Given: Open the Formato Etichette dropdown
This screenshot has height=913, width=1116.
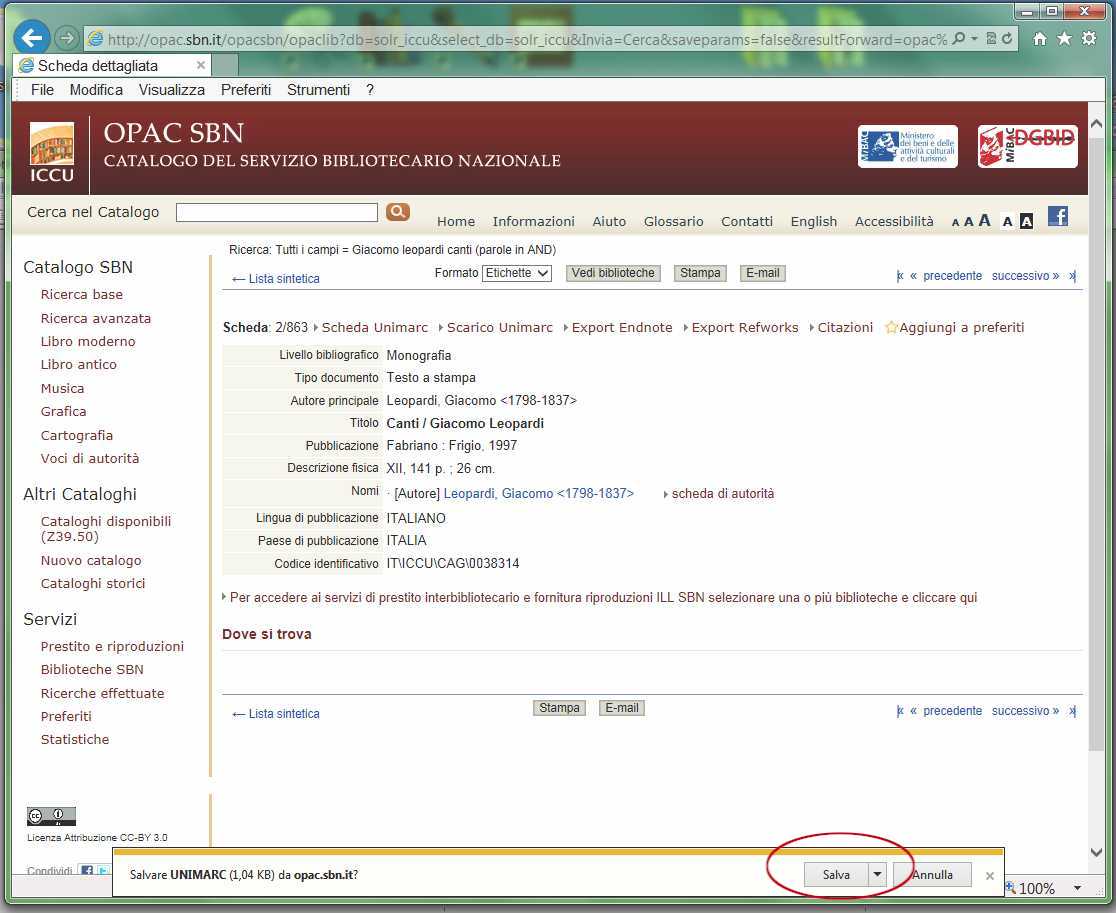Looking at the screenshot, I should tap(517, 273).
